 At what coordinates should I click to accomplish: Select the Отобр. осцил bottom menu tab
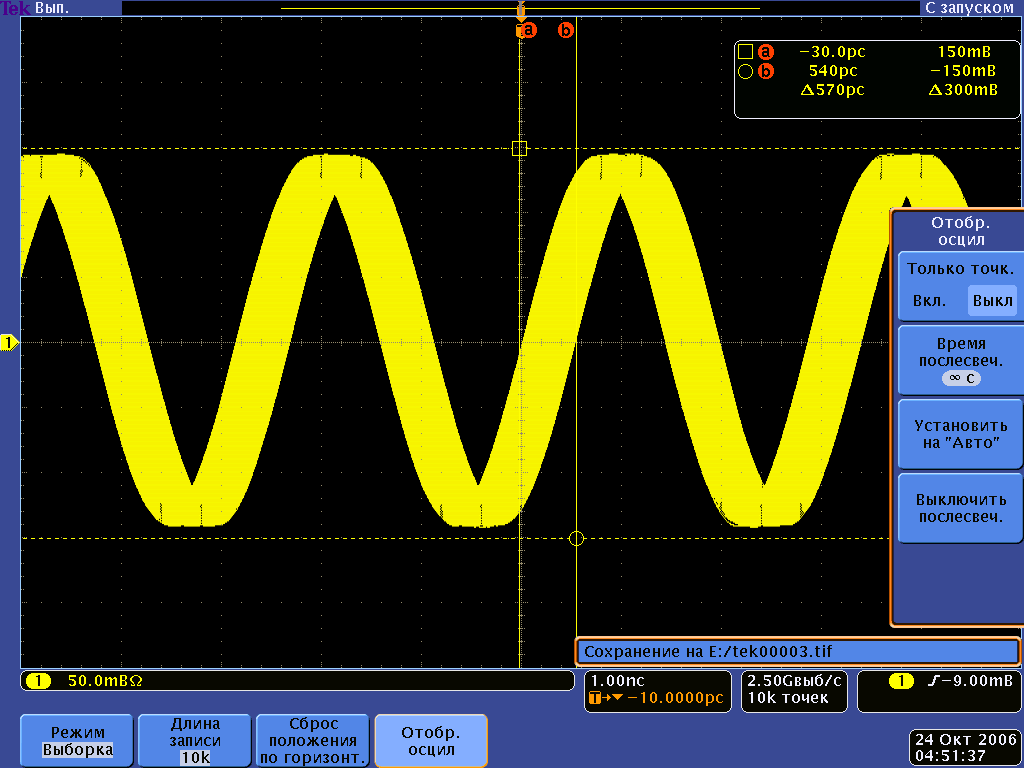click(x=430, y=740)
